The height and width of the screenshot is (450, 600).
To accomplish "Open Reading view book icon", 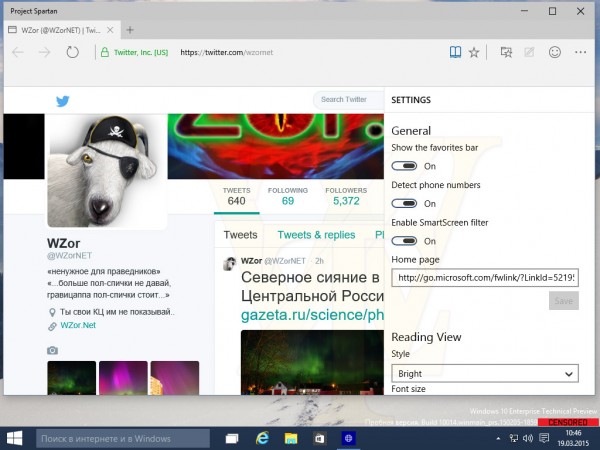I will click(455, 52).
